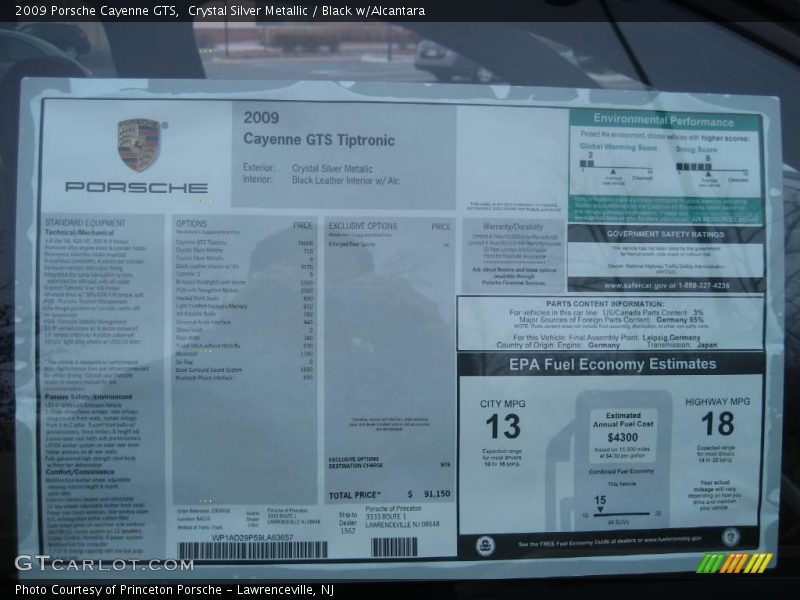Click the top caption "2009 Porsche Cayenne GTS"
This screenshot has height=600, width=800.
tap(96, 11)
